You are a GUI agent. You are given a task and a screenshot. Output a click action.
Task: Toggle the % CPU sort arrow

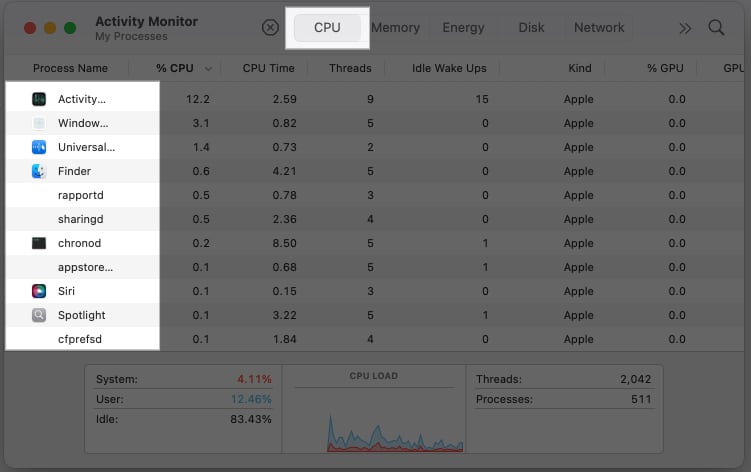coord(208,69)
